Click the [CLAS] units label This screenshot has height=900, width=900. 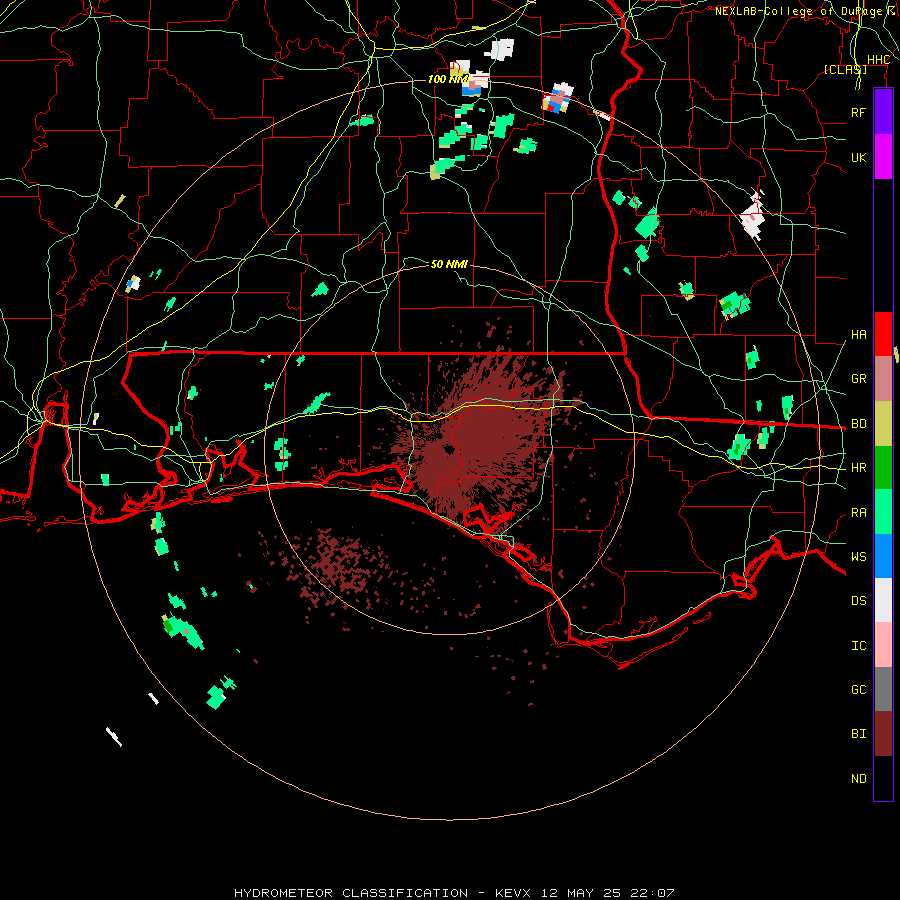click(x=845, y=70)
